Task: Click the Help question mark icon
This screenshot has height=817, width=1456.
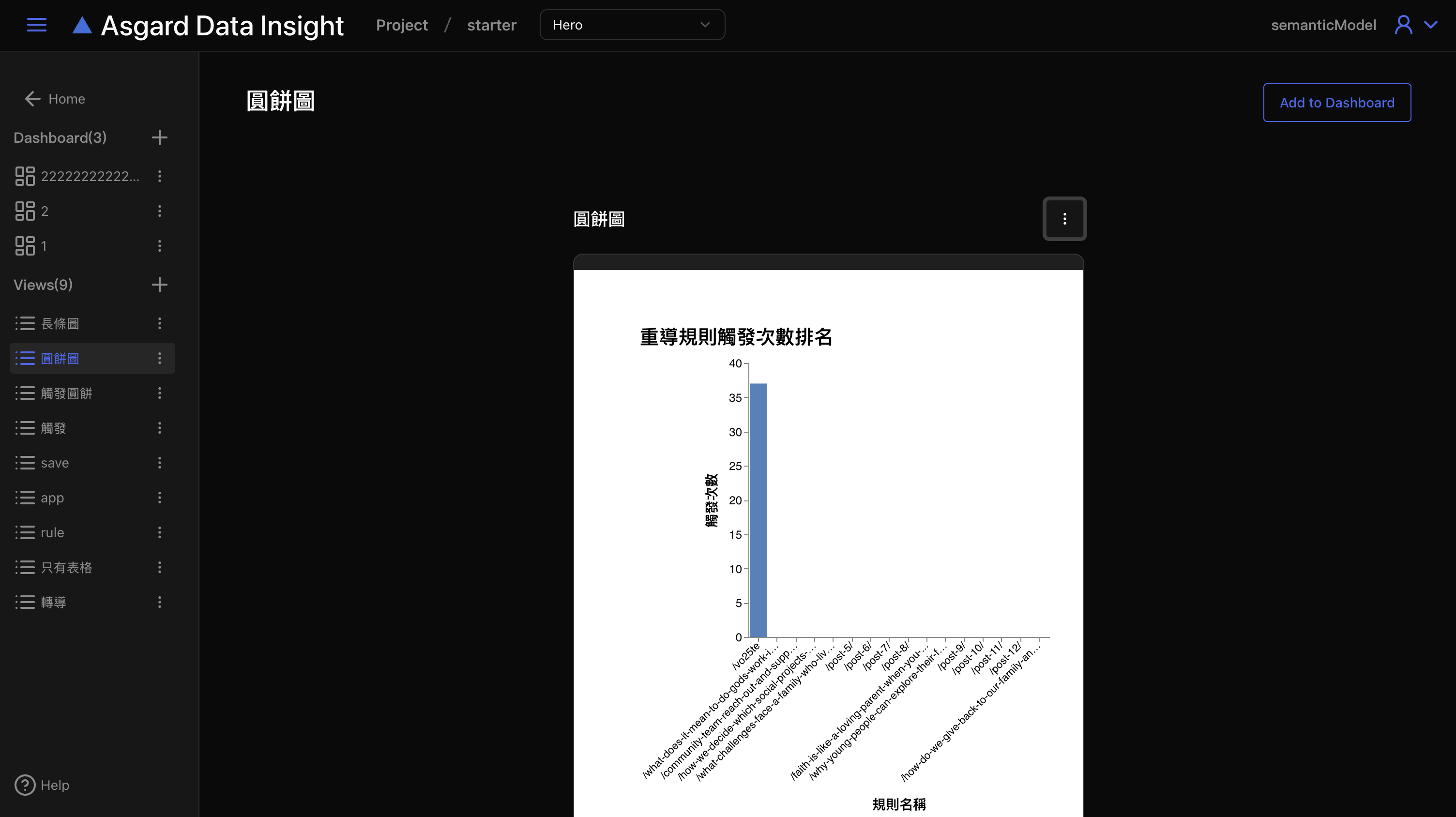Action: 25,785
